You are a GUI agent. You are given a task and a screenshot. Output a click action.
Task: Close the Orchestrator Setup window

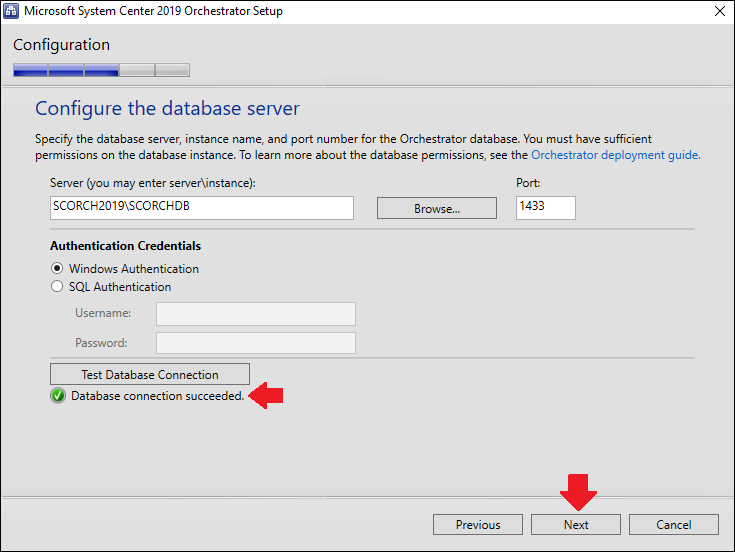(720, 11)
